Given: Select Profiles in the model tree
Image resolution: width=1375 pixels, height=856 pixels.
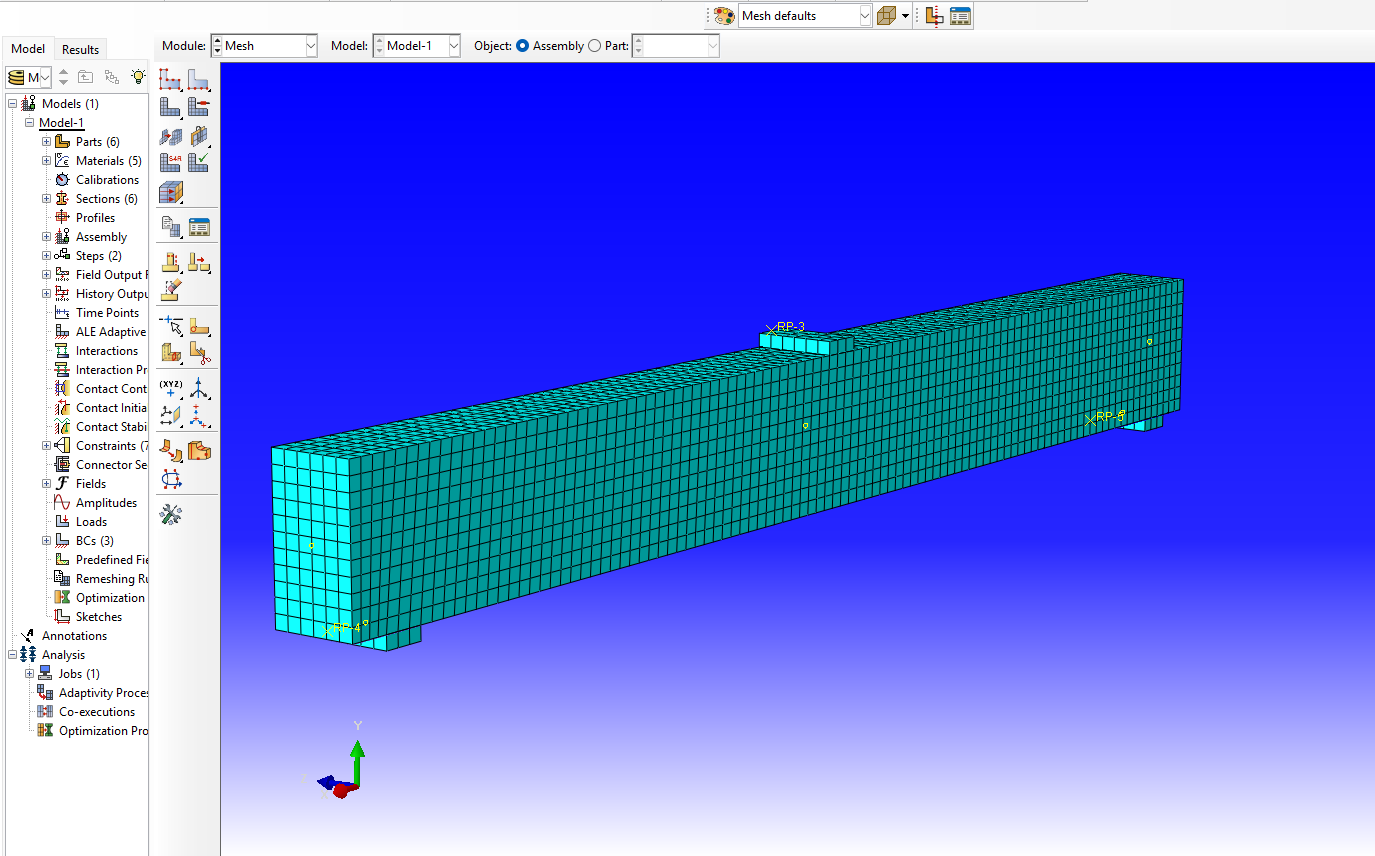Looking at the screenshot, I should (95, 218).
